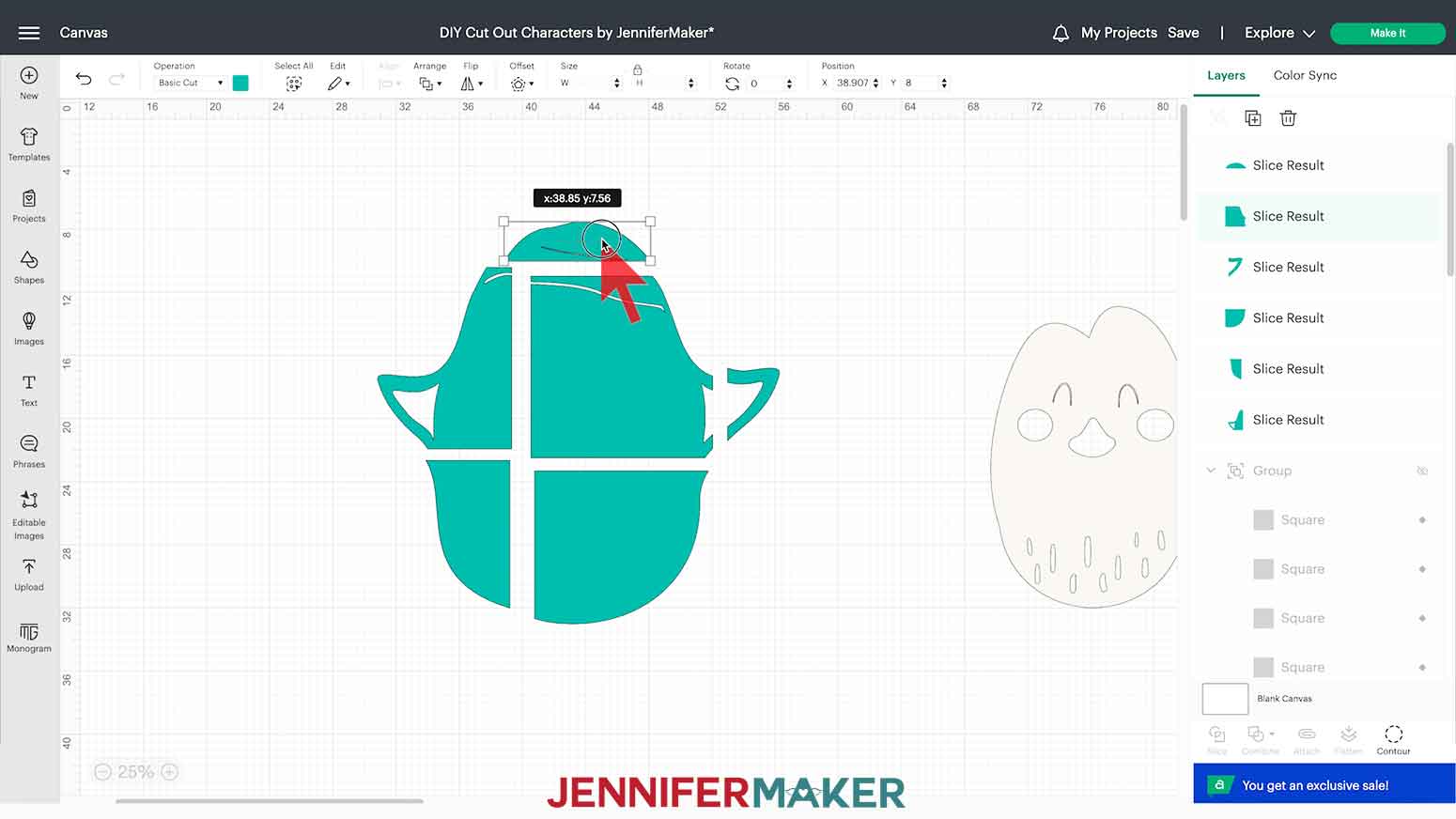The image size is (1456, 819).
Task: Click the exclusive sale banner
Action: (1324, 784)
